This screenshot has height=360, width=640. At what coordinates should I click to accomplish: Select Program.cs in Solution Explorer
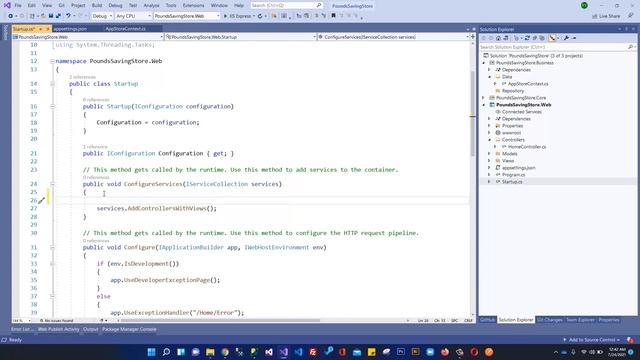point(513,175)
